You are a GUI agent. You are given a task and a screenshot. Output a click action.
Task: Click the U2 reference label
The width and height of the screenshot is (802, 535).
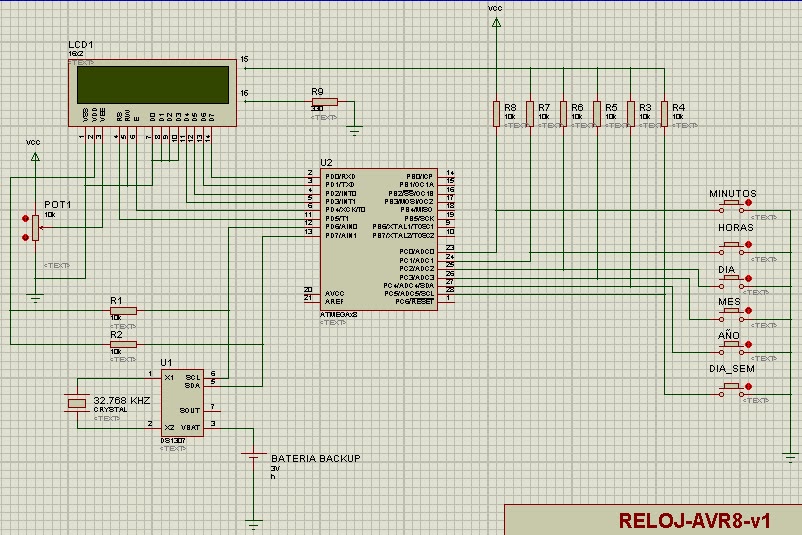326,163
